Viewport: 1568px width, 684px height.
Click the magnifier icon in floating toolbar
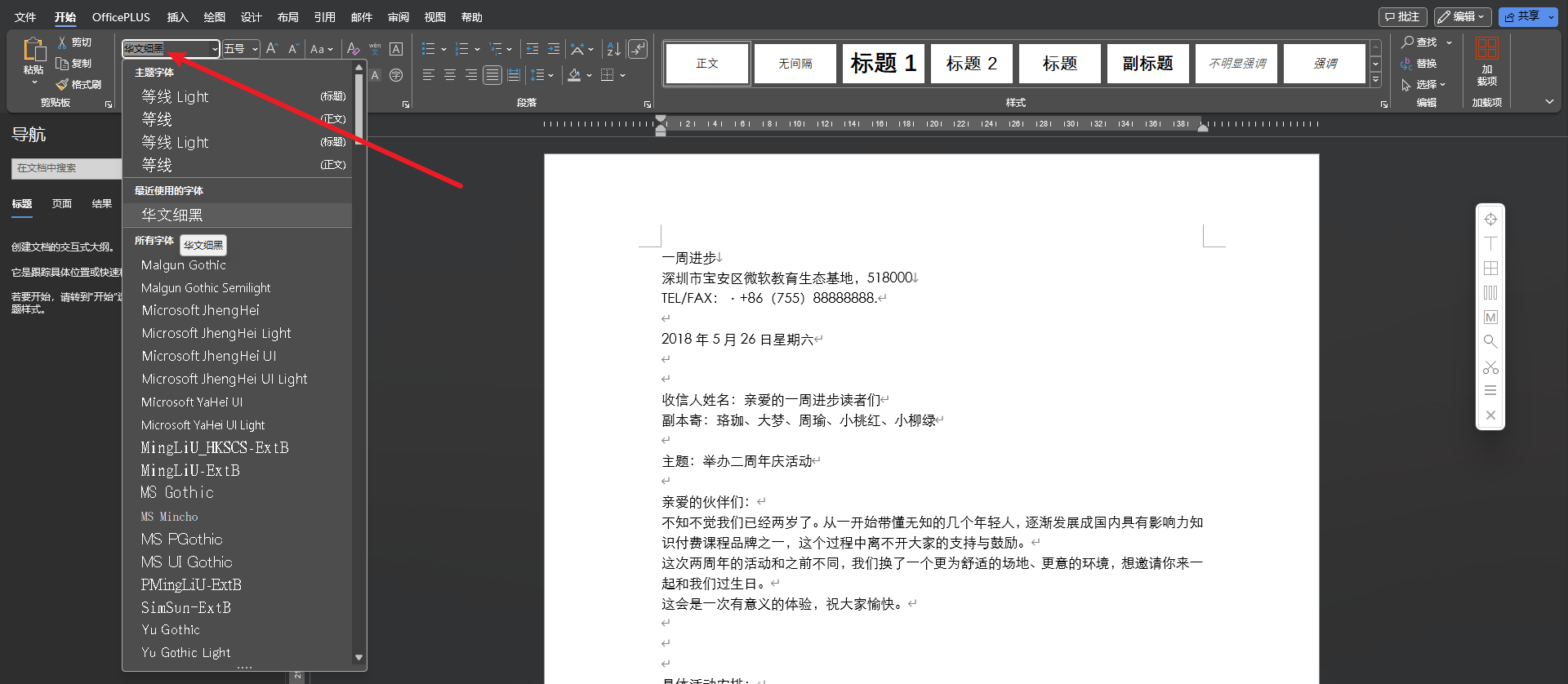pyautogui.click(x=1490, y=341)
